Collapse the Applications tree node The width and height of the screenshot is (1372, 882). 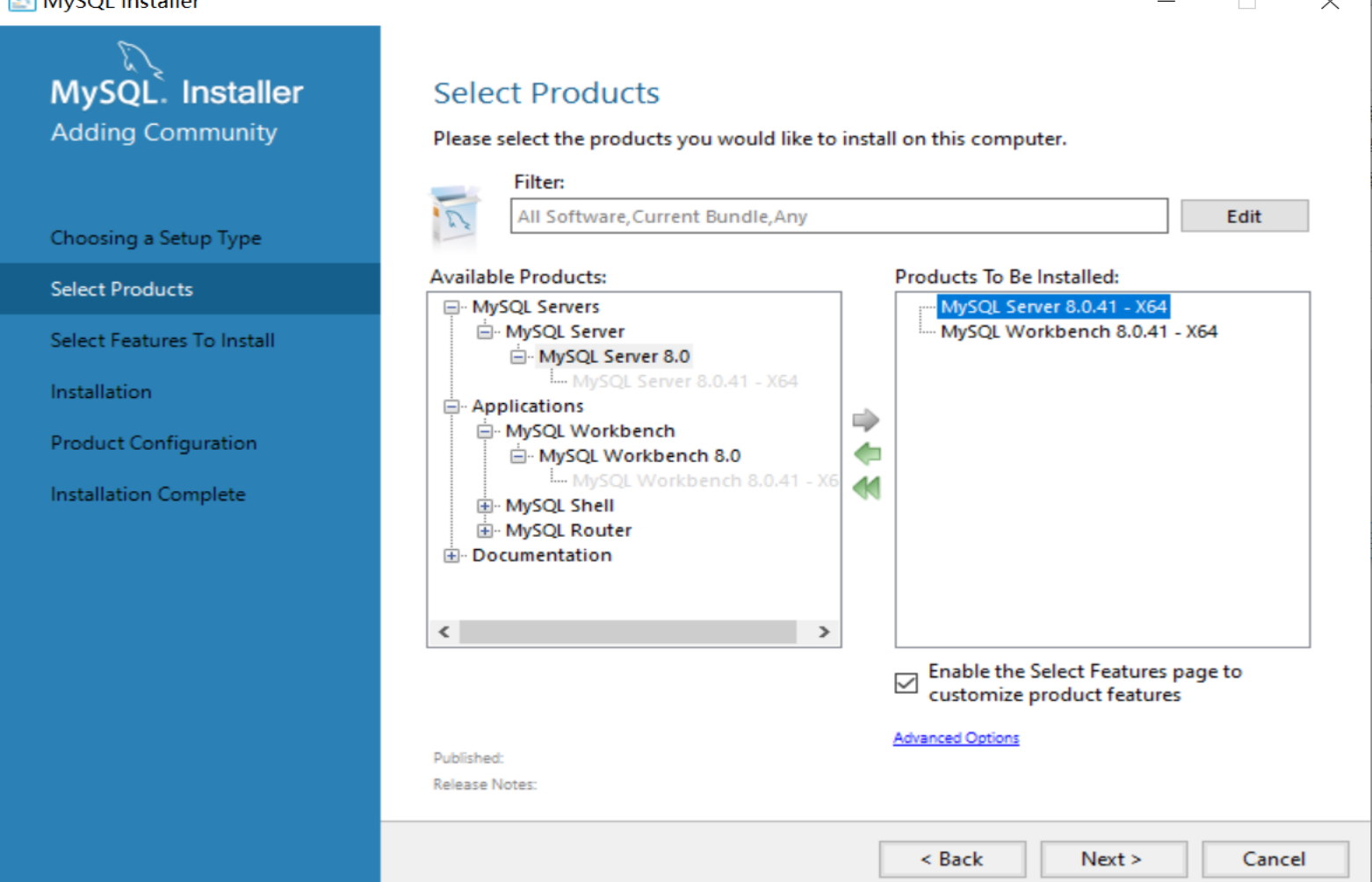(451, 407)
